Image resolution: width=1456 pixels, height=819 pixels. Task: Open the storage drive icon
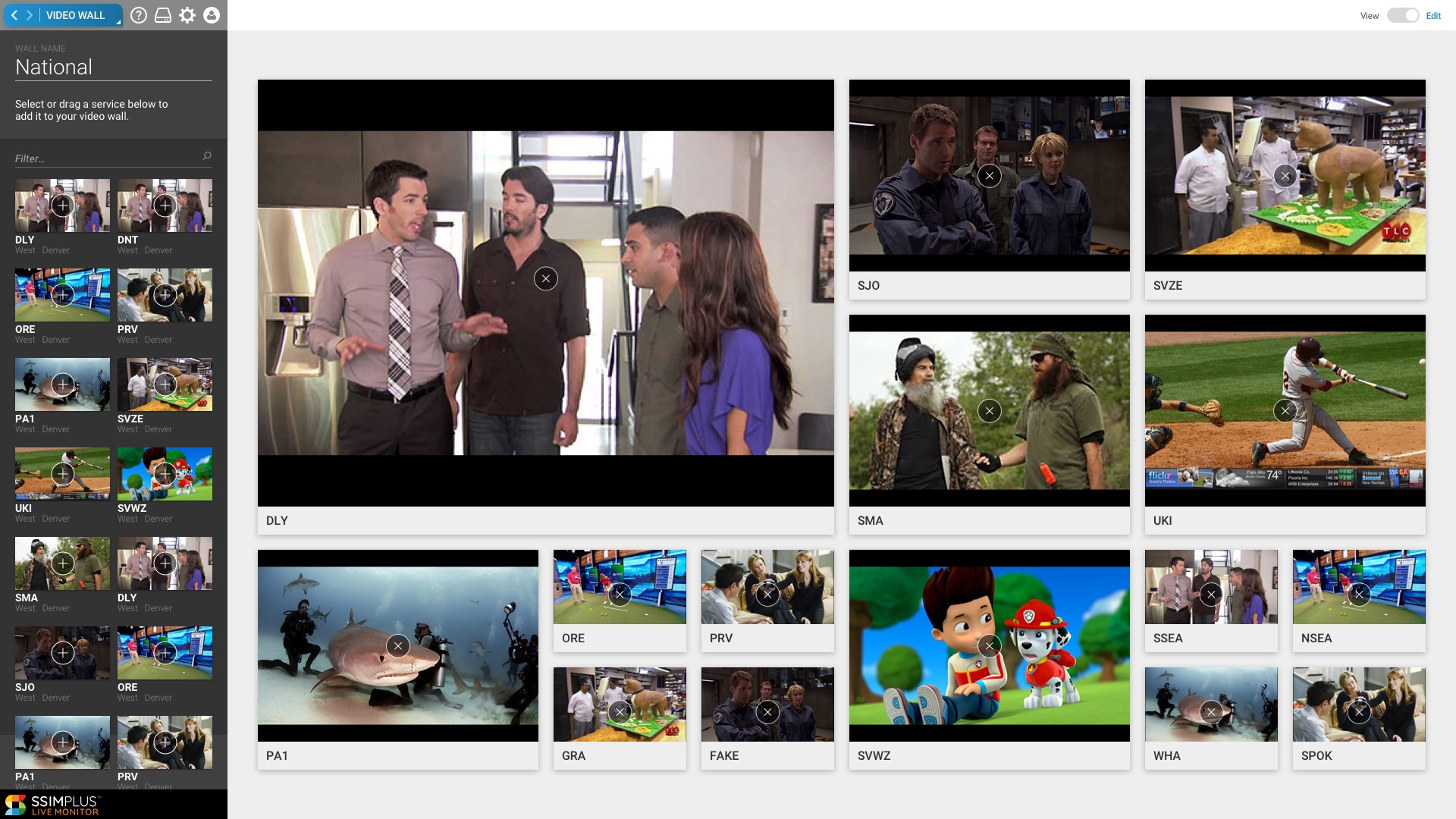point(163,15)
